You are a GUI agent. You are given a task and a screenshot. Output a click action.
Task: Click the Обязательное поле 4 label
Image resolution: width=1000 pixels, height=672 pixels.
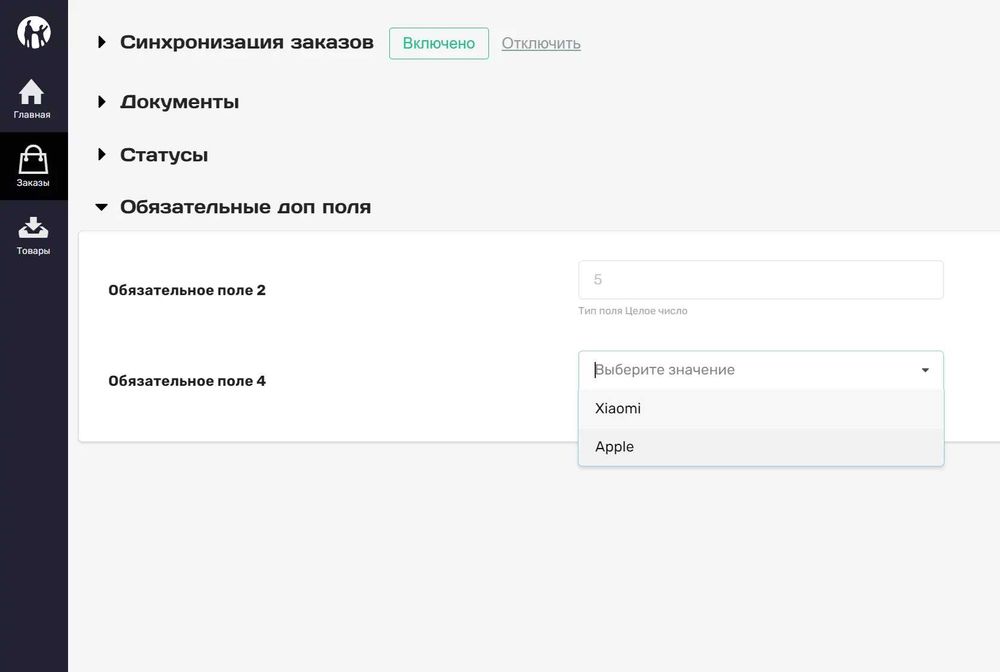[187, 381]
